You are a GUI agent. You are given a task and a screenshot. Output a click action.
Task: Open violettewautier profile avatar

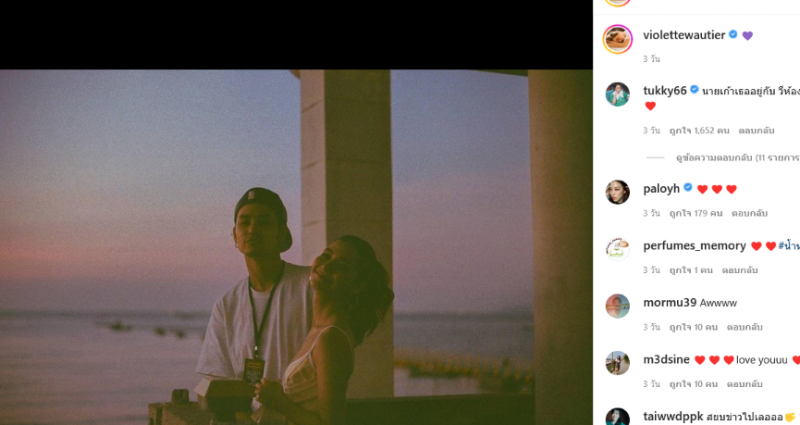coord(617,39)
